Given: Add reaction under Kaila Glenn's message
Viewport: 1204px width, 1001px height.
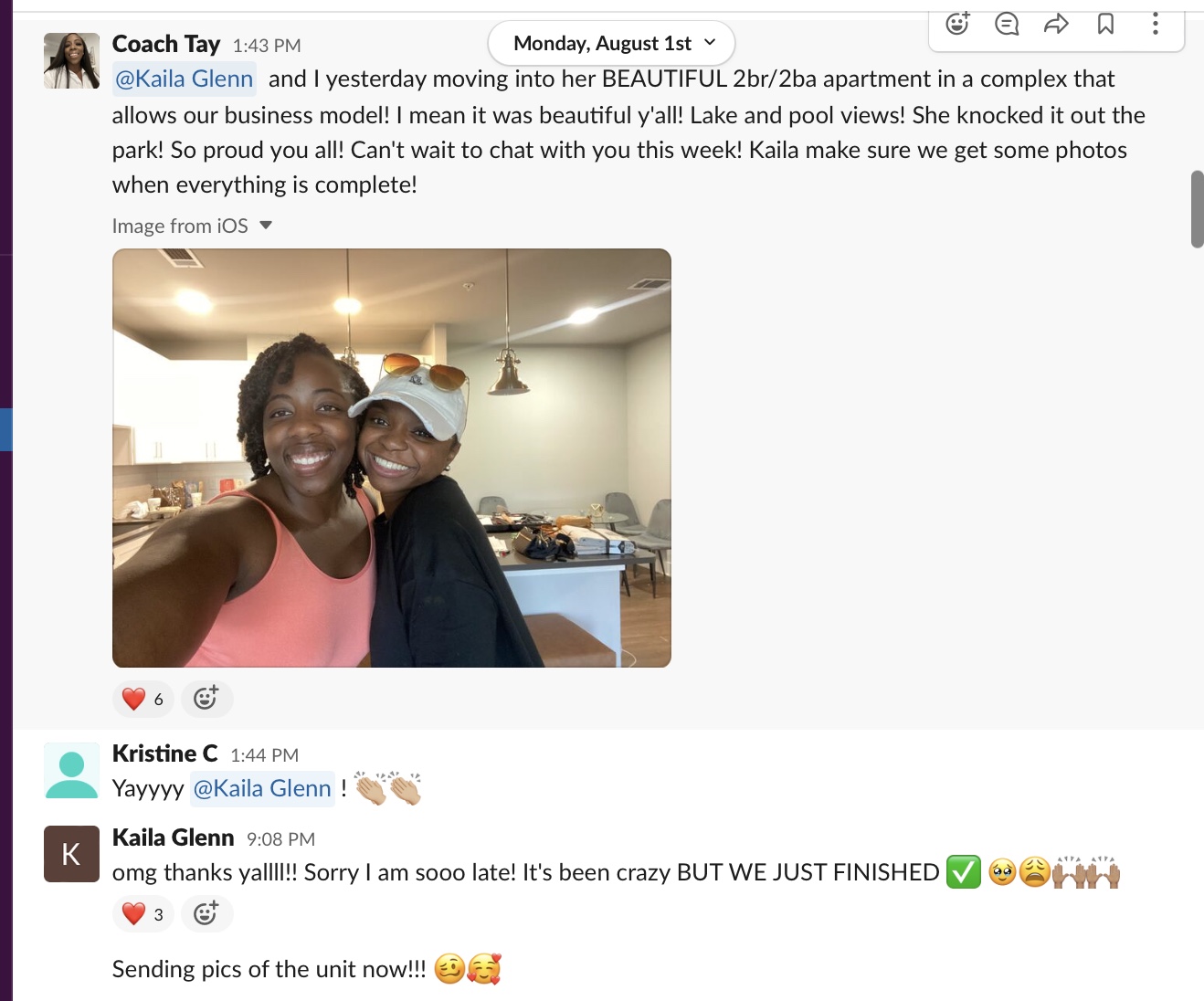Looking at the screenshot, I should [206, 913].
